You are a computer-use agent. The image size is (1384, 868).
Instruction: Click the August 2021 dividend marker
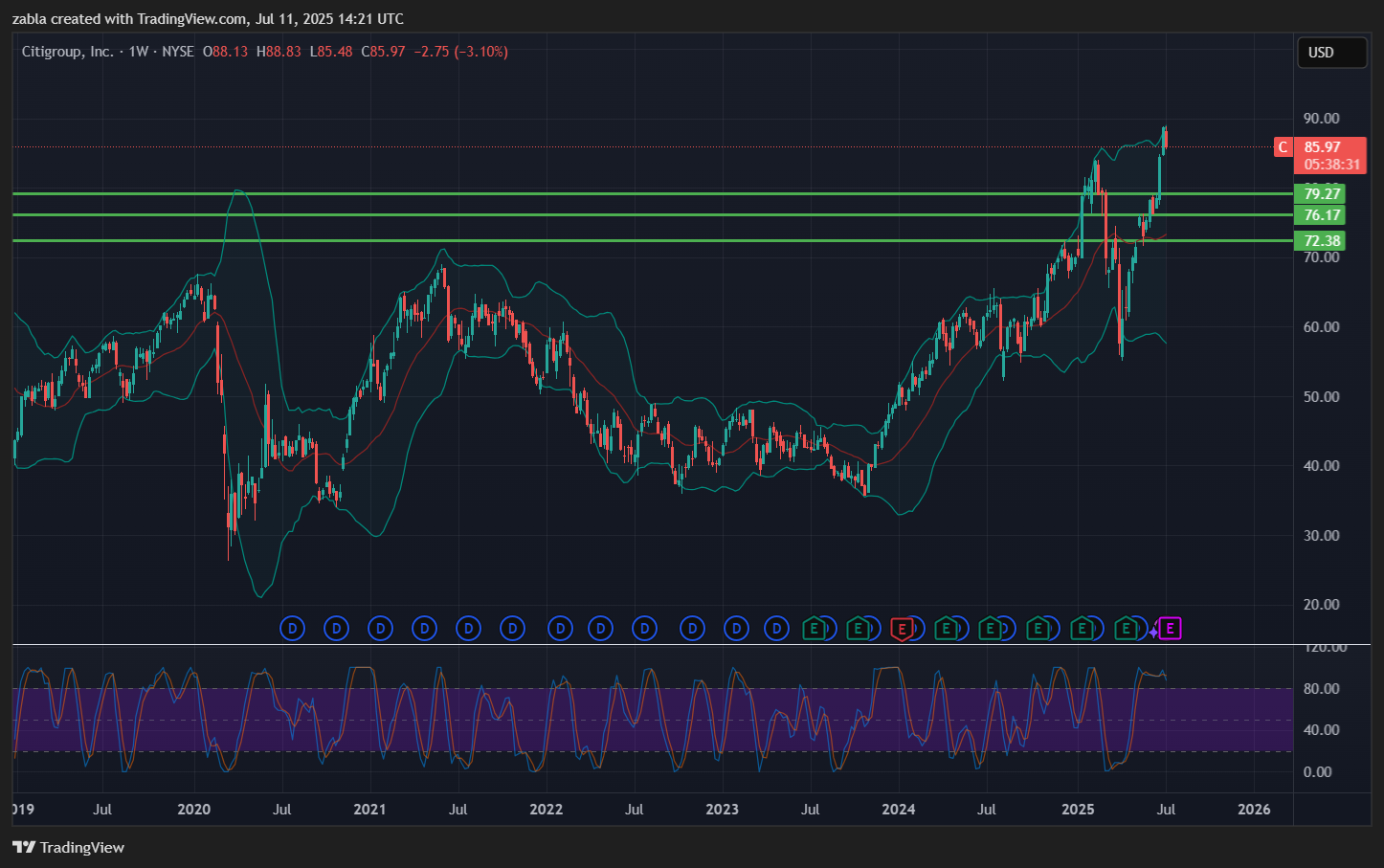[468, 629]
